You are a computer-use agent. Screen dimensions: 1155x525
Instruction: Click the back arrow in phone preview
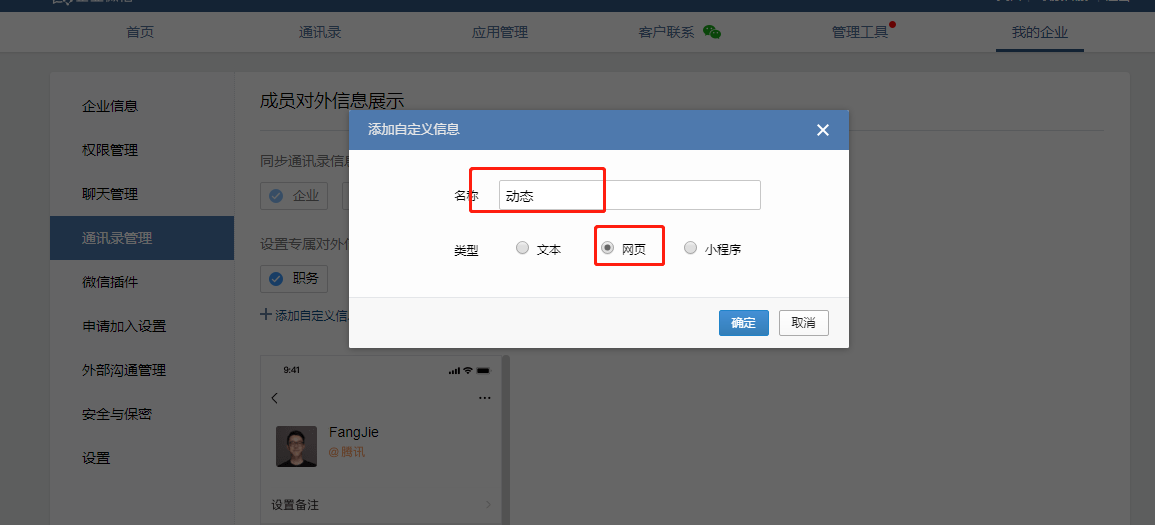click(275, 398)
